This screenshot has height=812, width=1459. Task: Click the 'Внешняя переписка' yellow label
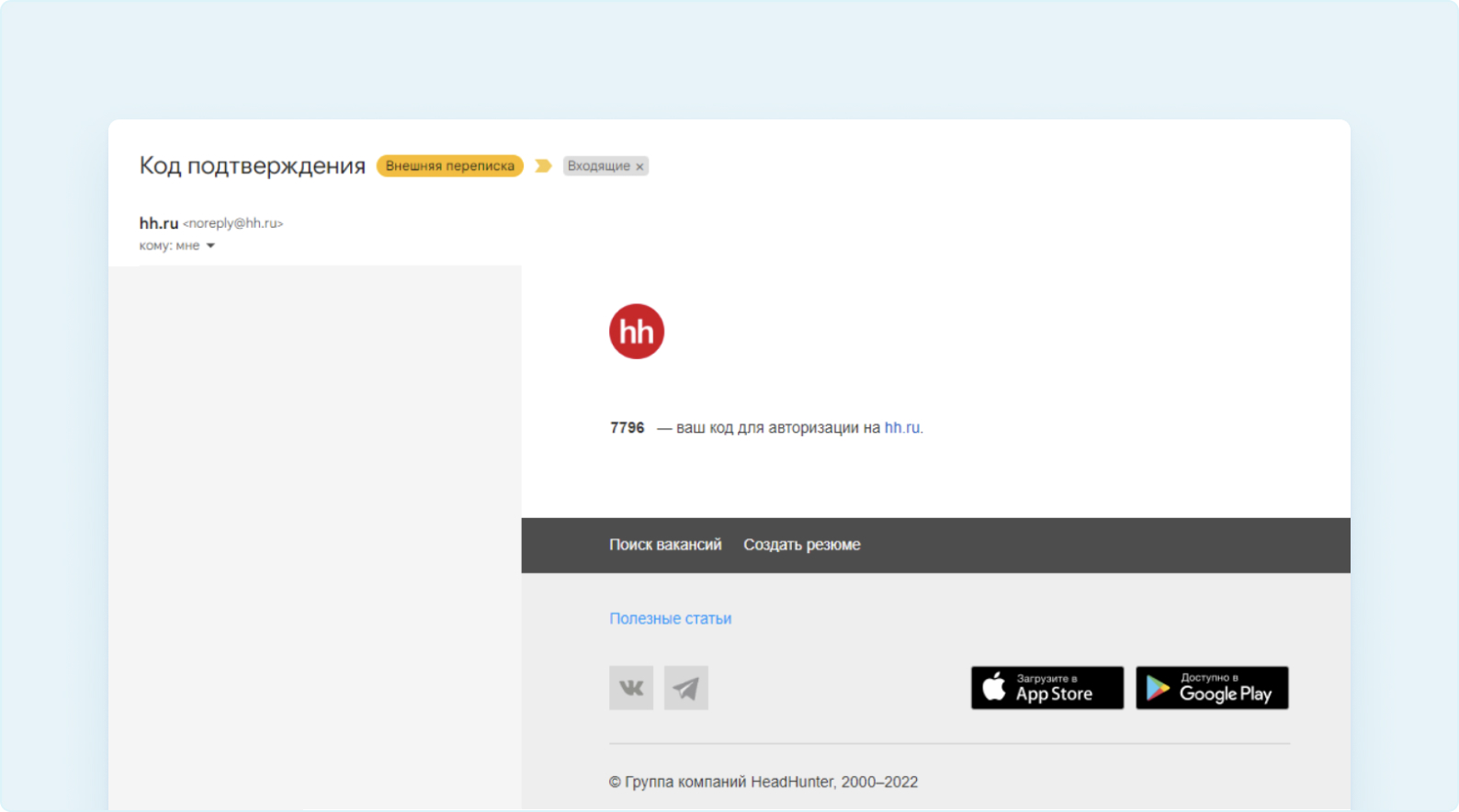coord(449,166)
